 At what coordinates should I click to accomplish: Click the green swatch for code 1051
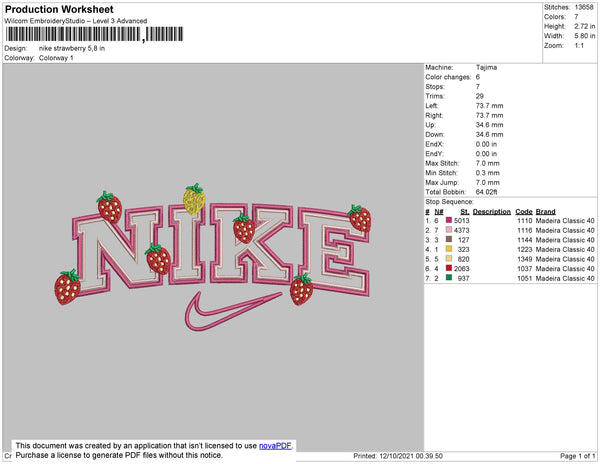pos(449,278)
